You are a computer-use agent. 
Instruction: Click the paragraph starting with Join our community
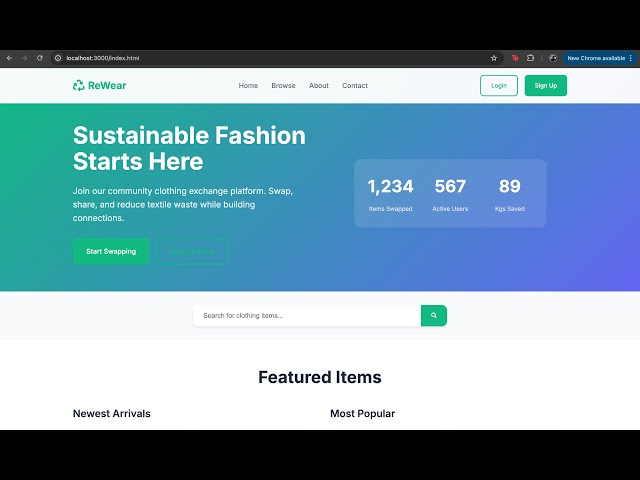(183, 204)
